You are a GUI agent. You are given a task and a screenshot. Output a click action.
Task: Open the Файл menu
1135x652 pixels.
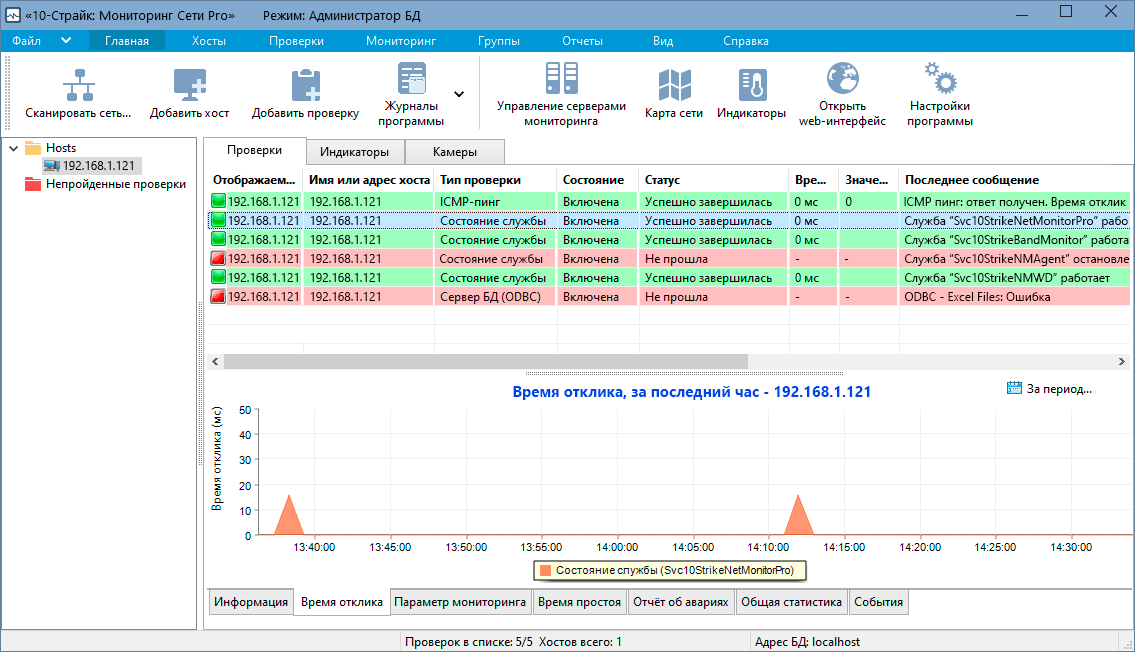point(26,41)
